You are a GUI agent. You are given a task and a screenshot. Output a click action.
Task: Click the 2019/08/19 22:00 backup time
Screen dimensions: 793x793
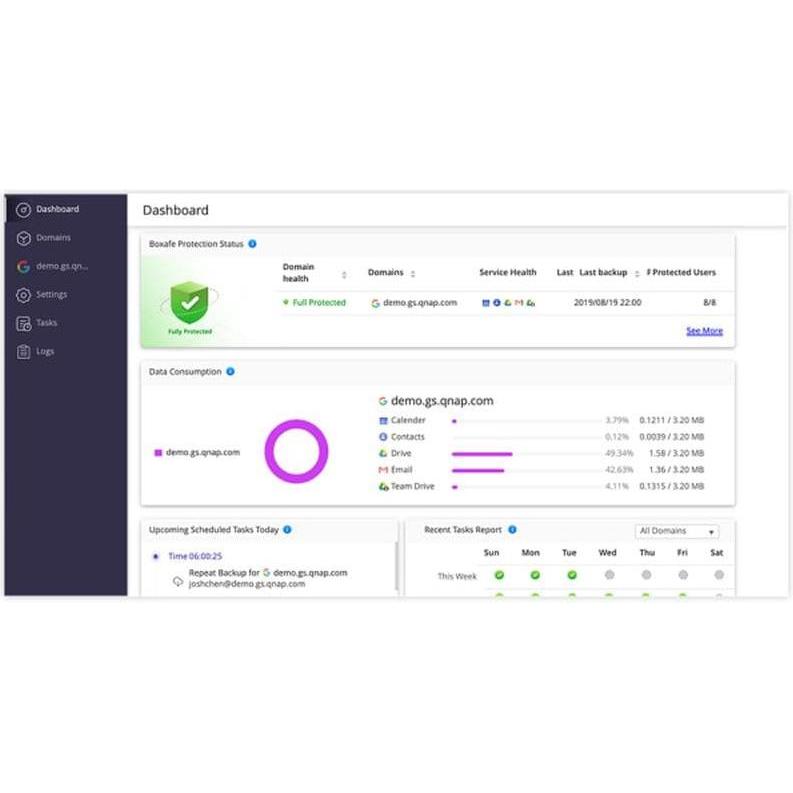pyautogui.click(x=607, y=302)
